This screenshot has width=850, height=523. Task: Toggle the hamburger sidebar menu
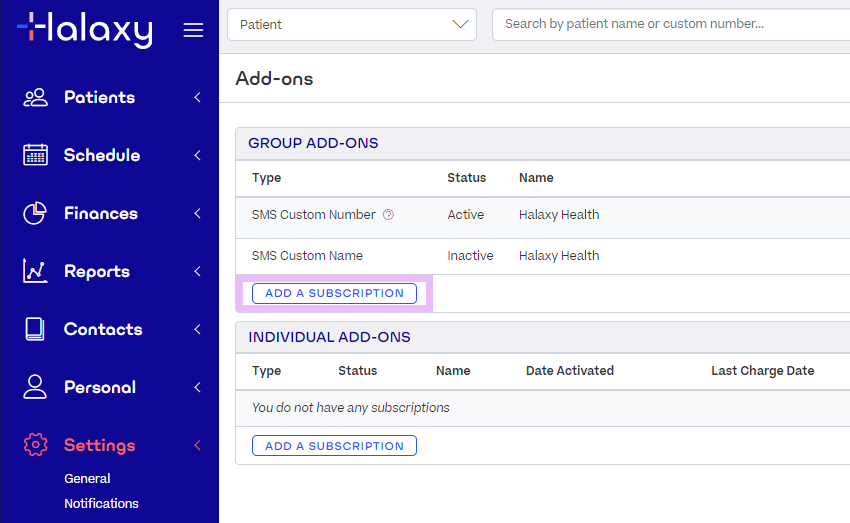(x=193, y=30)
